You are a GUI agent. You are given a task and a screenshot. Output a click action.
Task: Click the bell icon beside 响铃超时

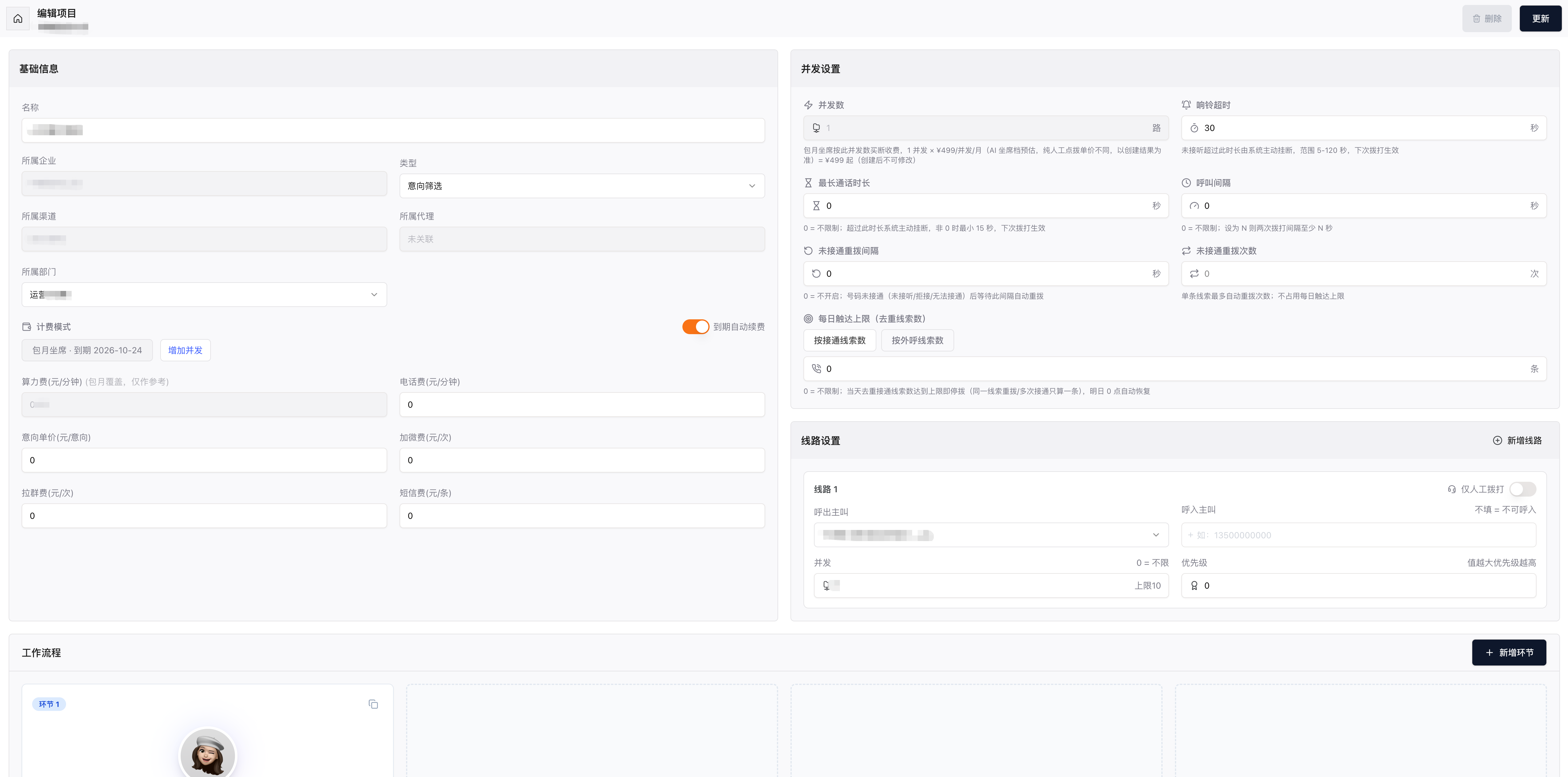pos(1186,105)
